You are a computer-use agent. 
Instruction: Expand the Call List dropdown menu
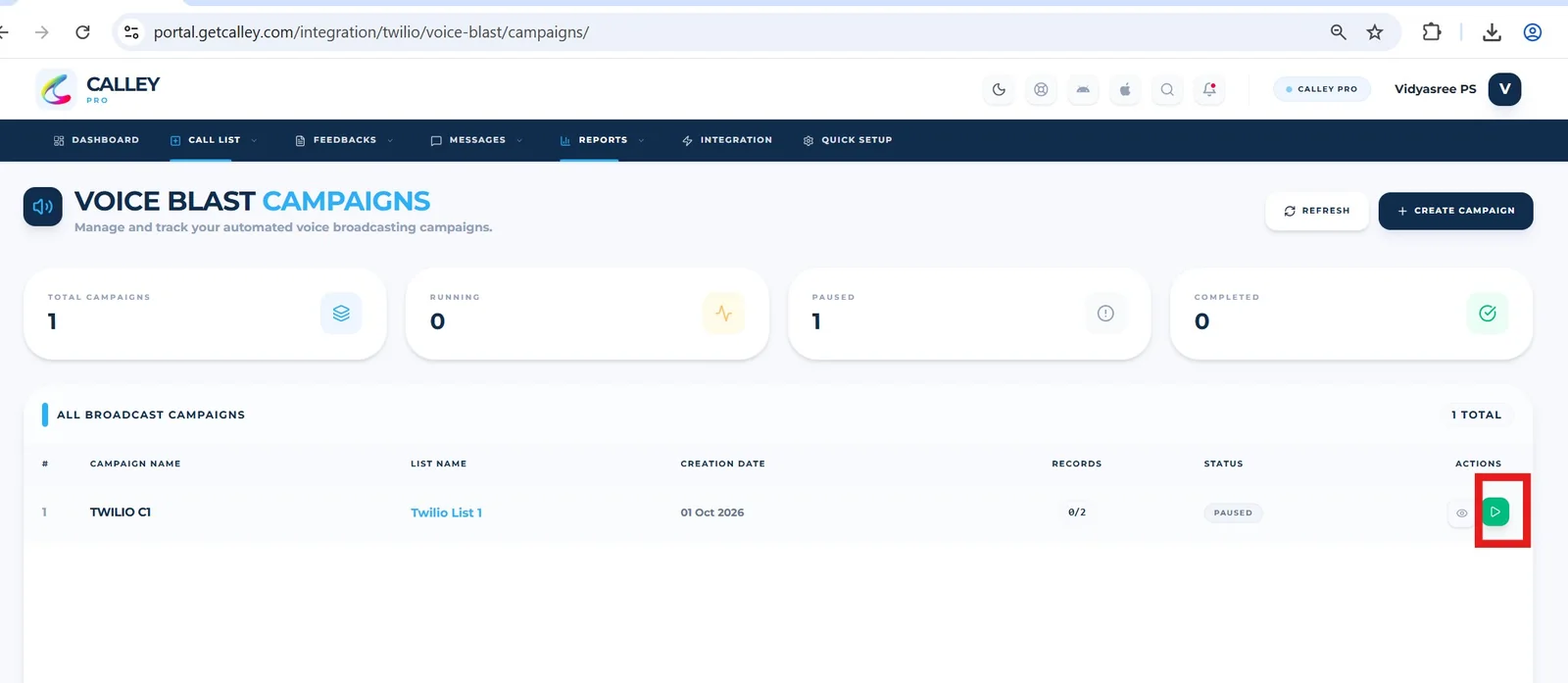point(214,140)
